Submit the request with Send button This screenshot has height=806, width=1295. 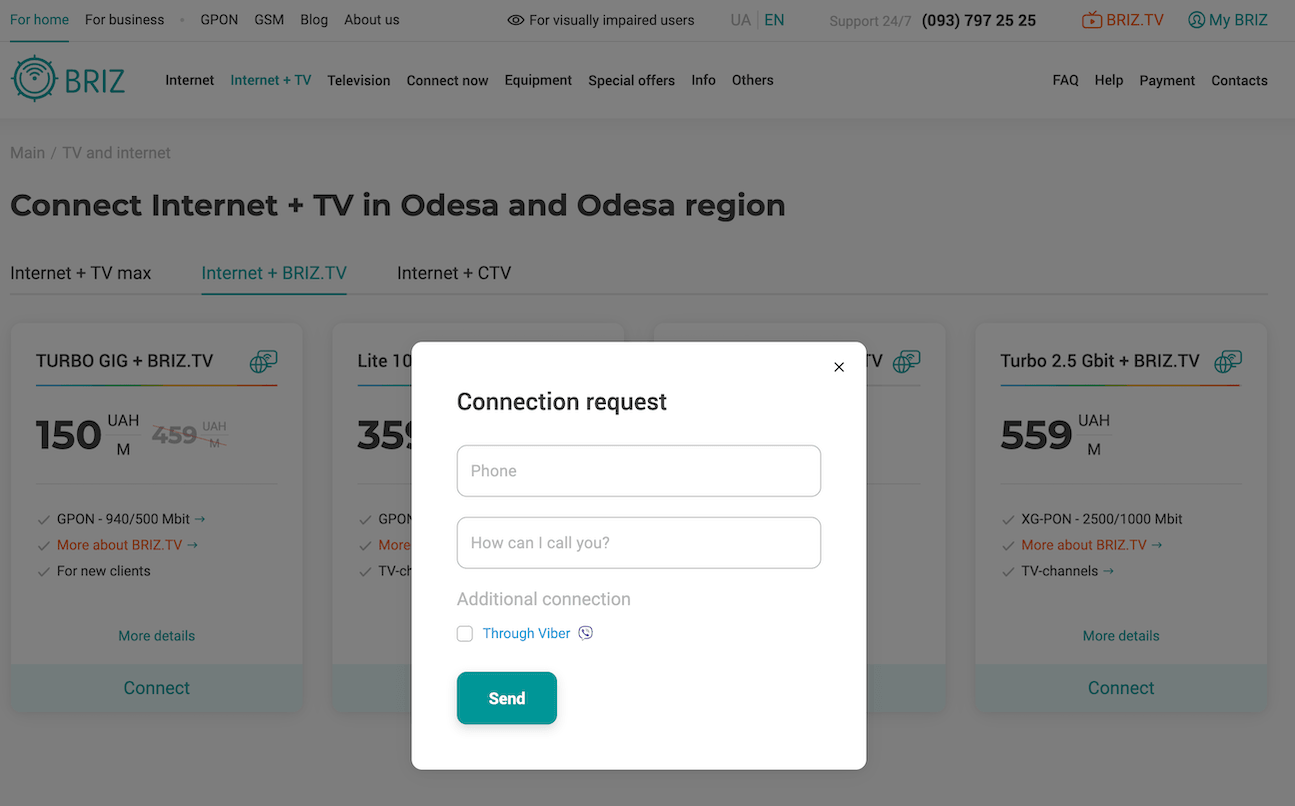(507, 698)
